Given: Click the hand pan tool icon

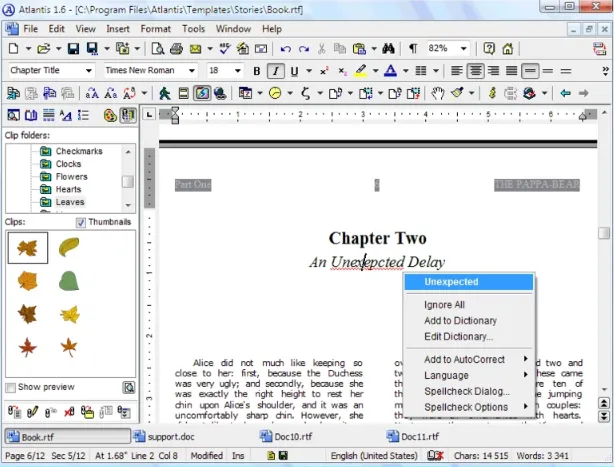Looking at the screenshot, I should point(438,93).
